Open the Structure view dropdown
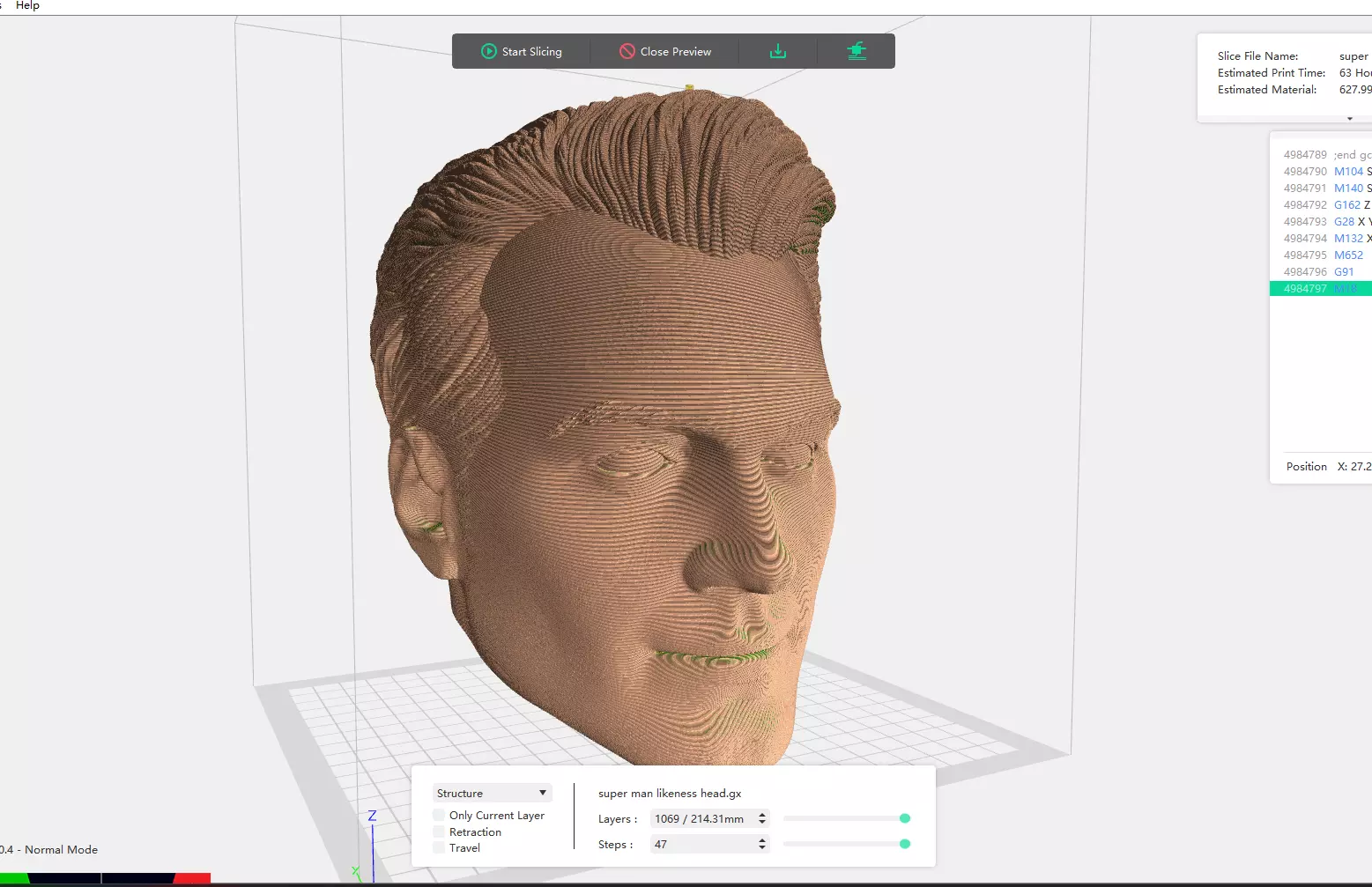This screenshot has width=1372, height=887. coord(492,793)
